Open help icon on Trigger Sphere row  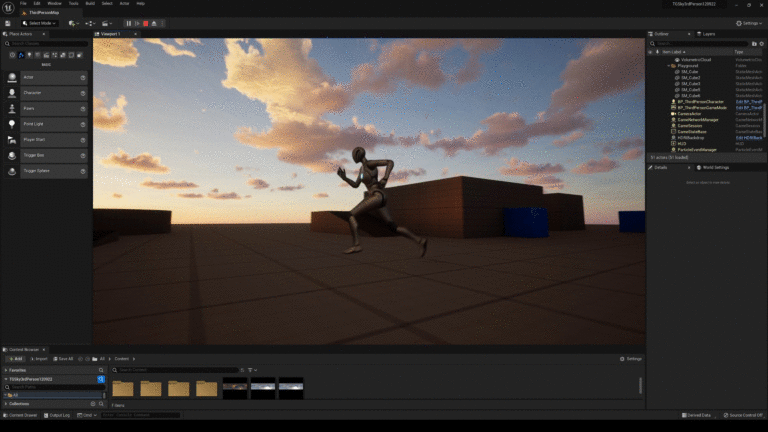tap(83, 171)
